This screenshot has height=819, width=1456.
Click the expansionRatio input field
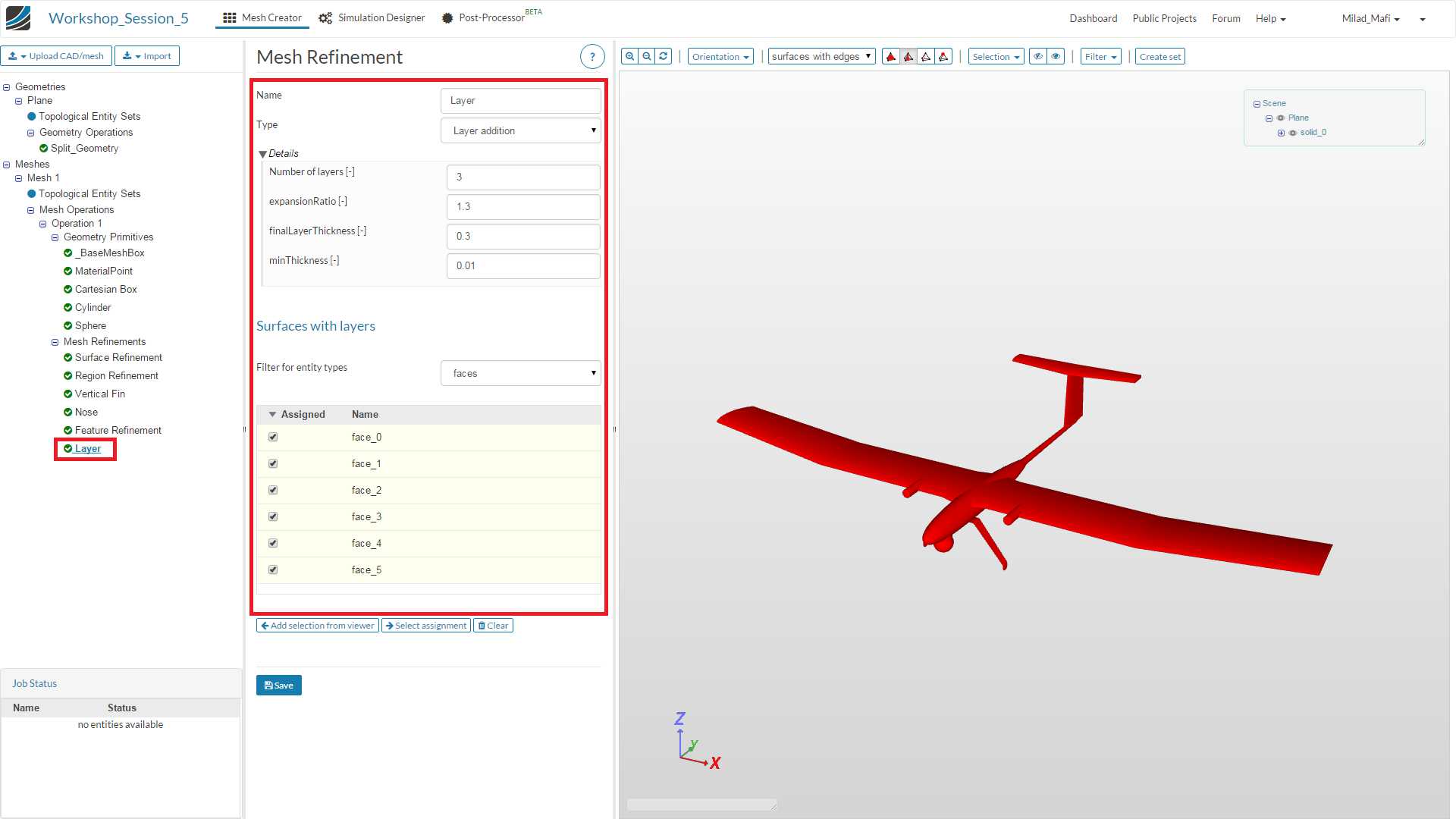point(523,207)
